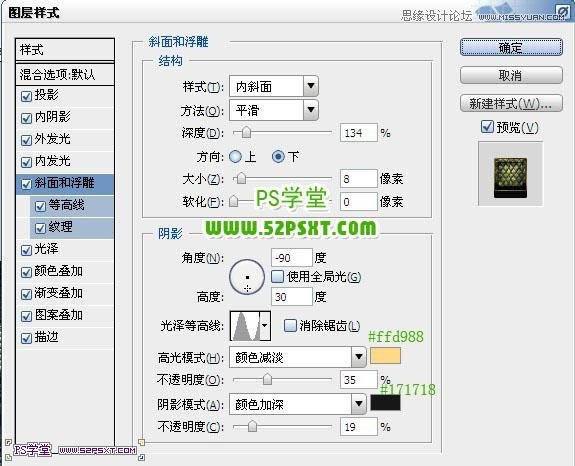Image resolution: width=575 pixels, height=466 pixels.
Task: Click the 软化 slider handle
Action: coord(234,201)
